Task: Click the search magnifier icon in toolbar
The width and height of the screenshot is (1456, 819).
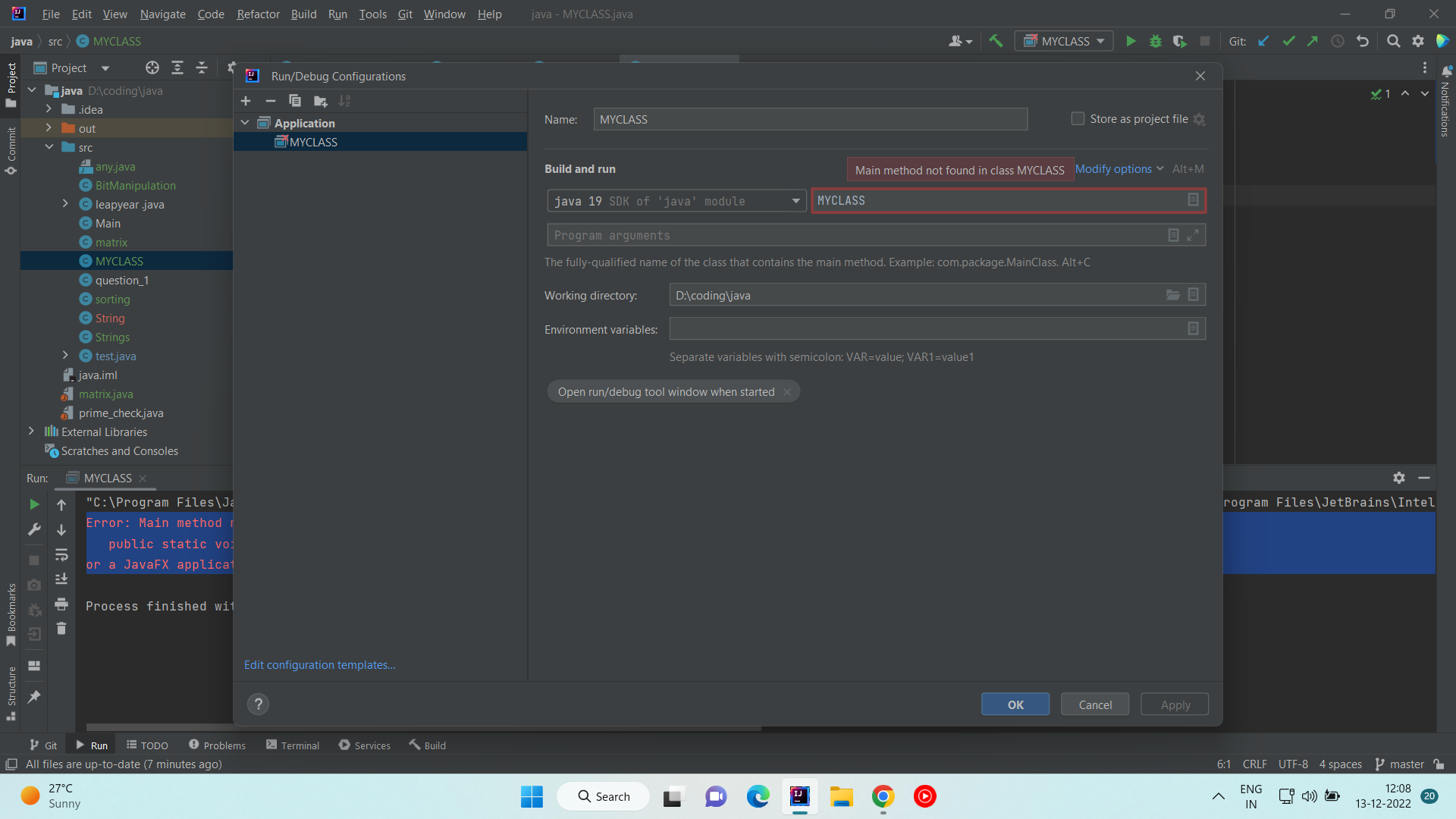Action: (x=1393, y=41)
